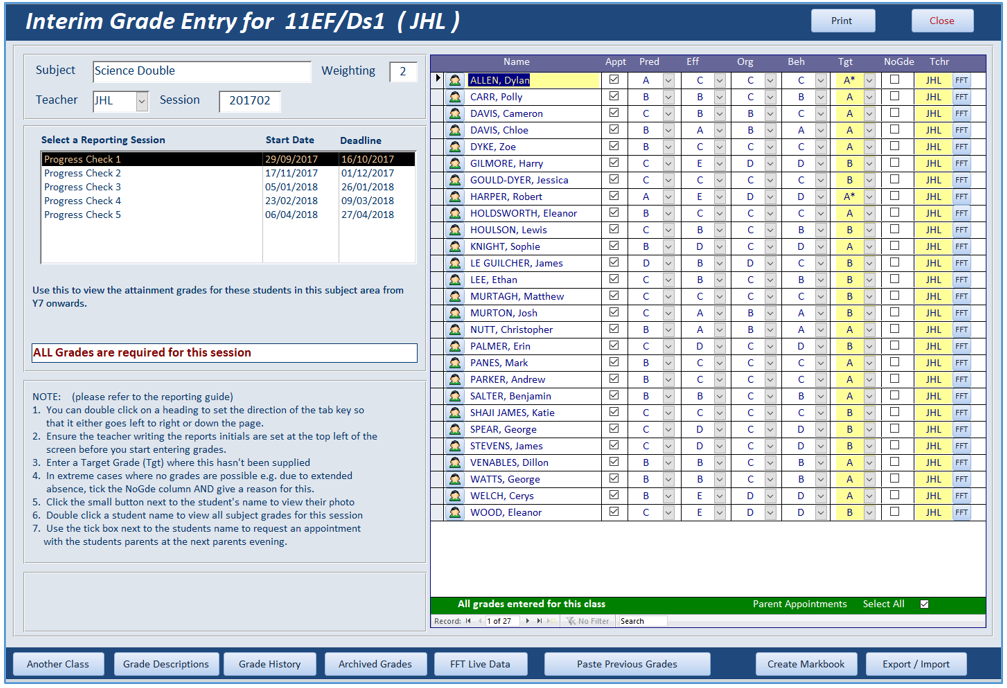
Task: Open Tgt dropdown for HARPER, Robert
Action: 870,197
